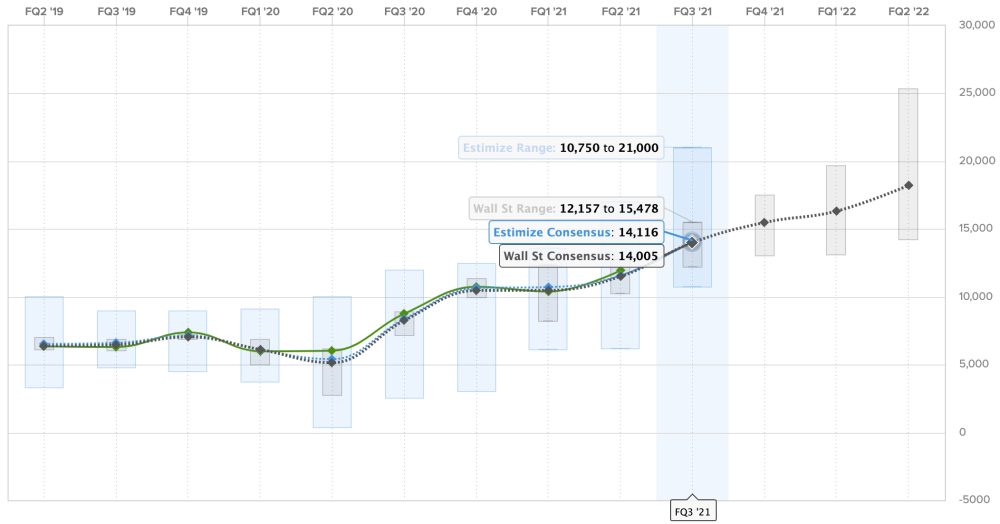The image size is (1000, 524).
Task: Click the FQ2 '19 data point diamond
Action: point(44,345)
